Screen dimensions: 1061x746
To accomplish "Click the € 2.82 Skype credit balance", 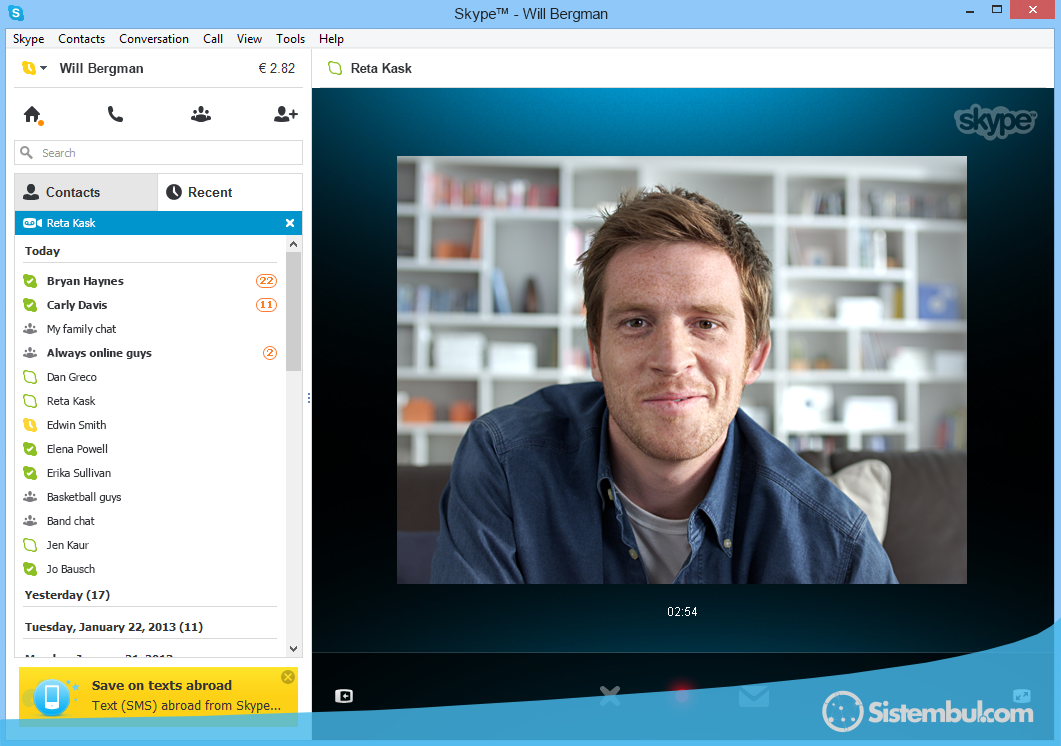I will pos(276,68).
